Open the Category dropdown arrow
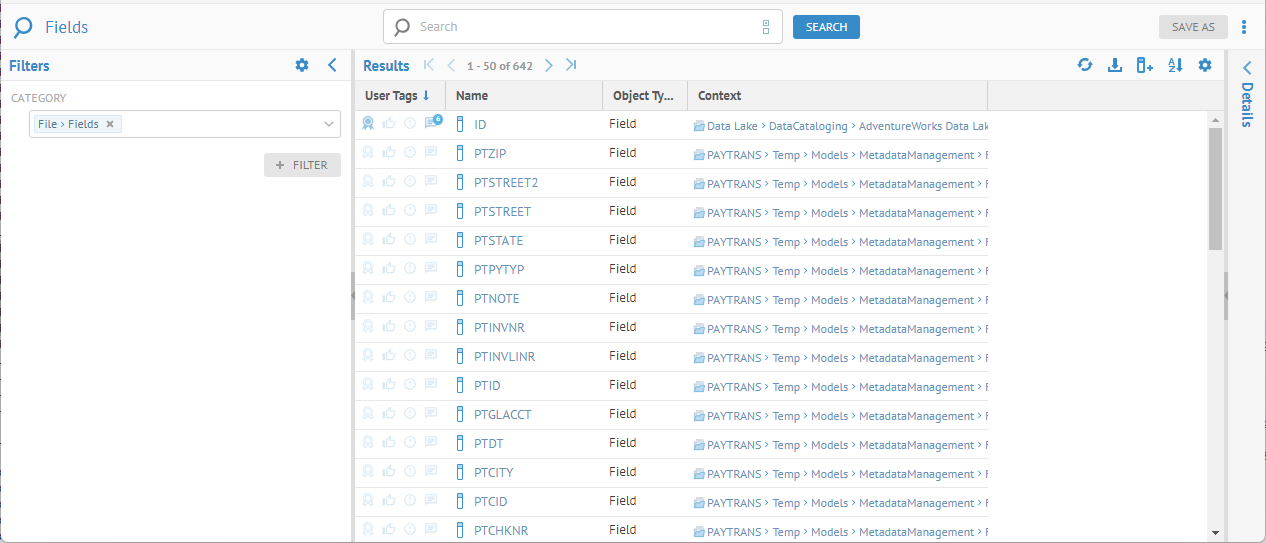This screenshot has width=1266, height=543. coord(329,124)
